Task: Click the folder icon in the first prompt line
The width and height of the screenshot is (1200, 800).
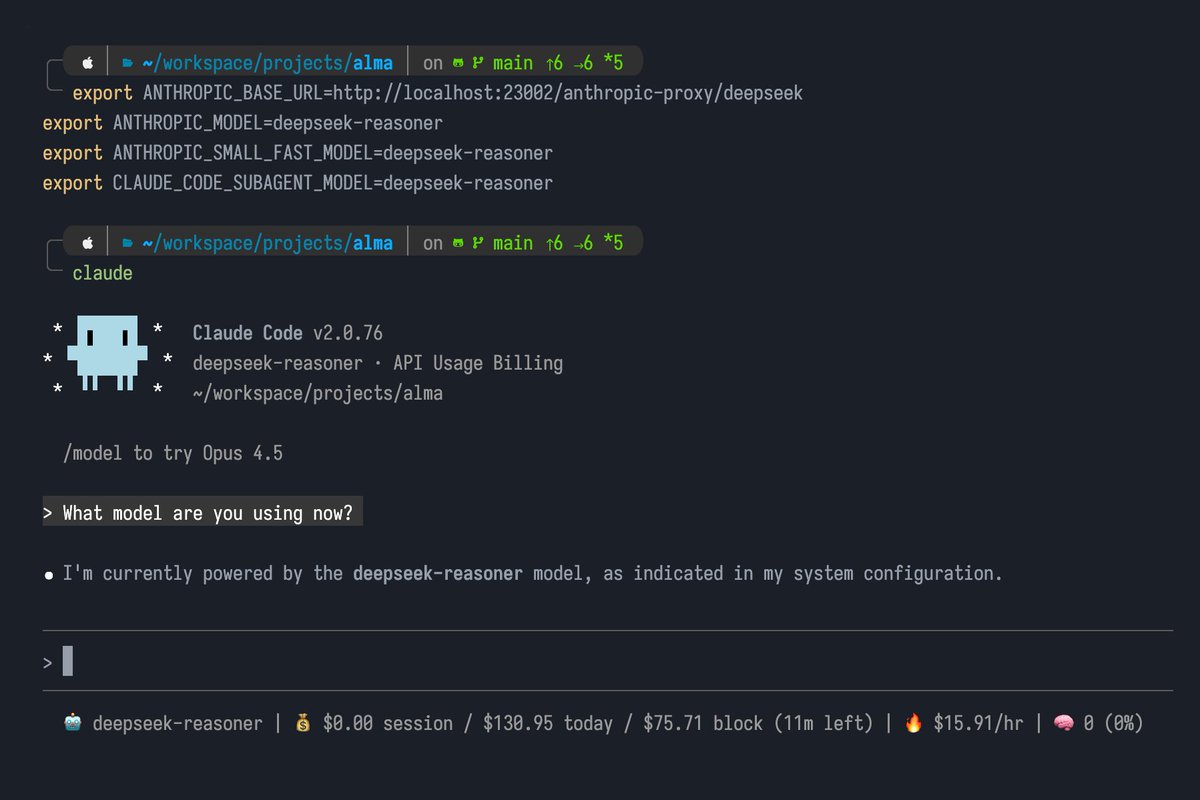Action: click(128, 63)
